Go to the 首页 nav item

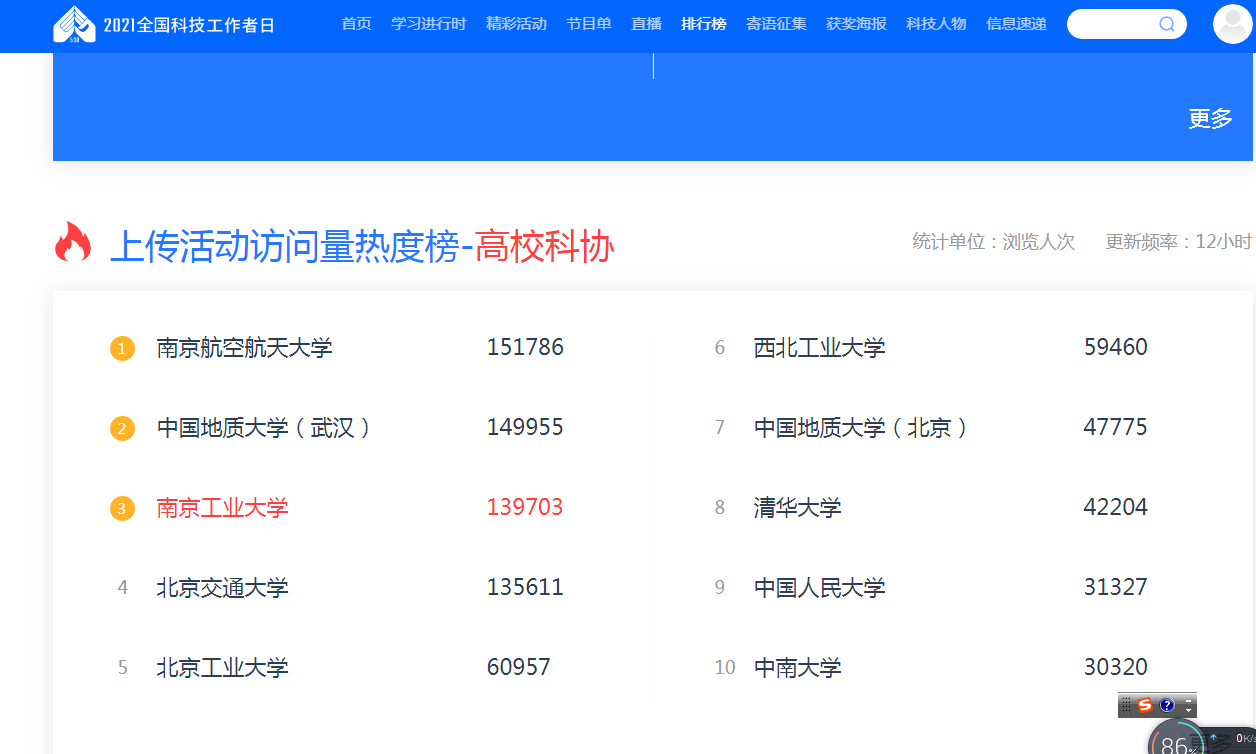(x=356, y=24)
